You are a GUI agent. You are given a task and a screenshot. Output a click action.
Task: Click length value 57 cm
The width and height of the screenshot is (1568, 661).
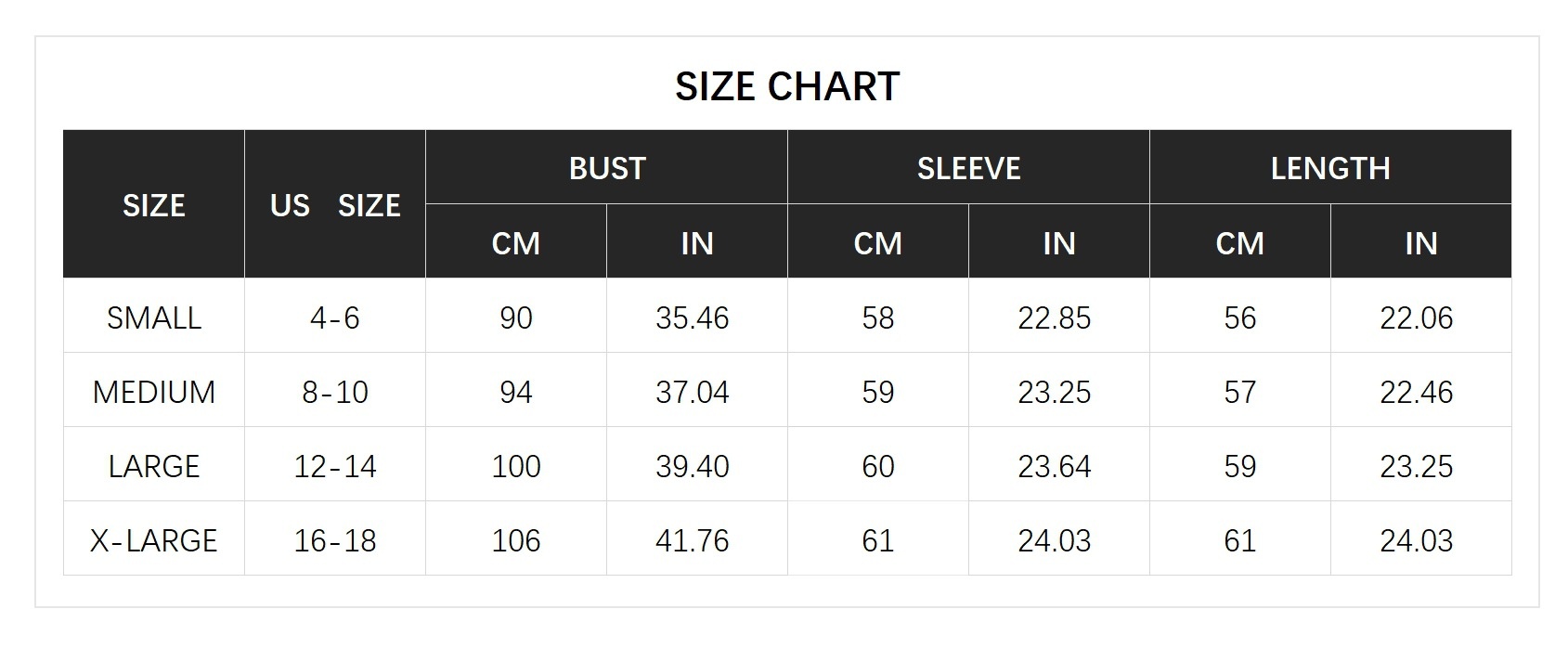click(x=1240, y=392)
